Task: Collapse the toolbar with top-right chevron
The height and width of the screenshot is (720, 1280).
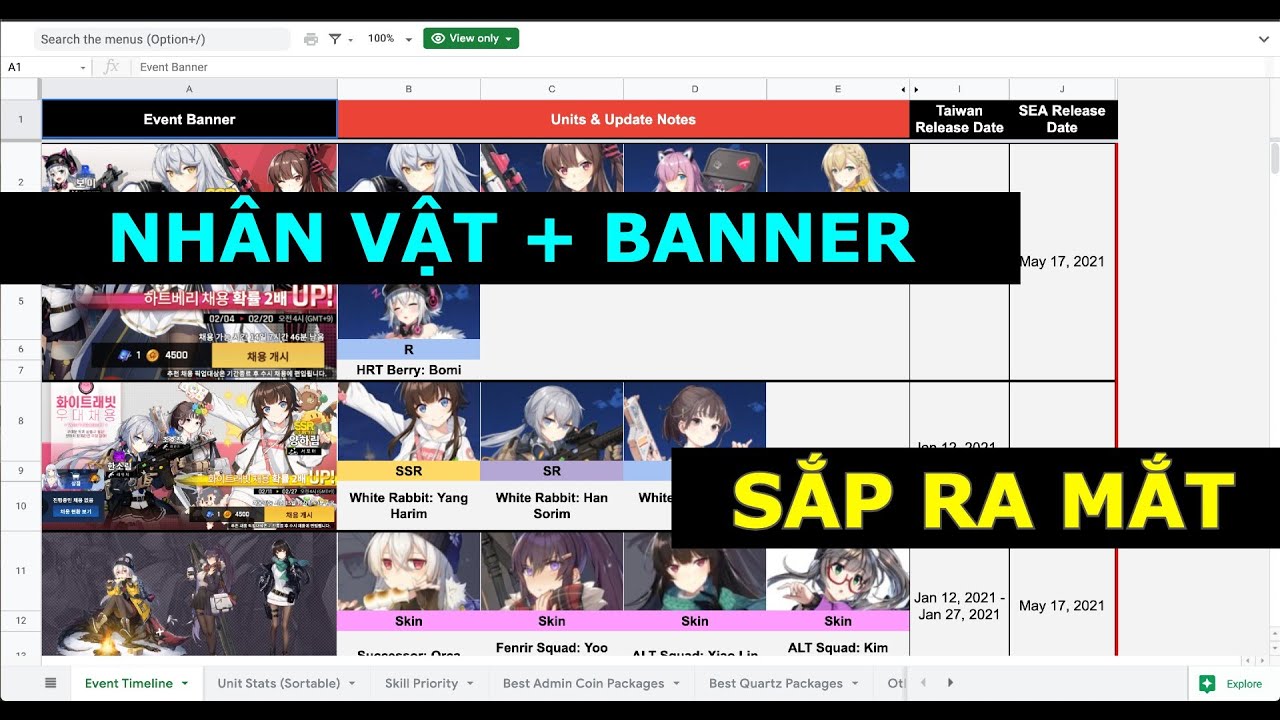Action: click(1264, 39)
